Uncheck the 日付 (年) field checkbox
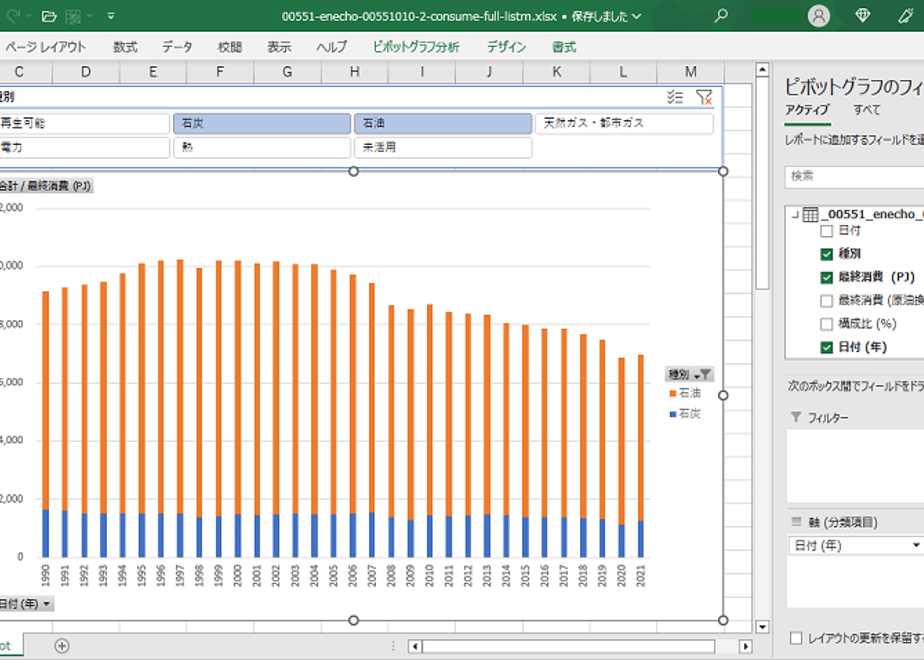The height and width of the screenshot is (660, 924). [x=826, y=347]
